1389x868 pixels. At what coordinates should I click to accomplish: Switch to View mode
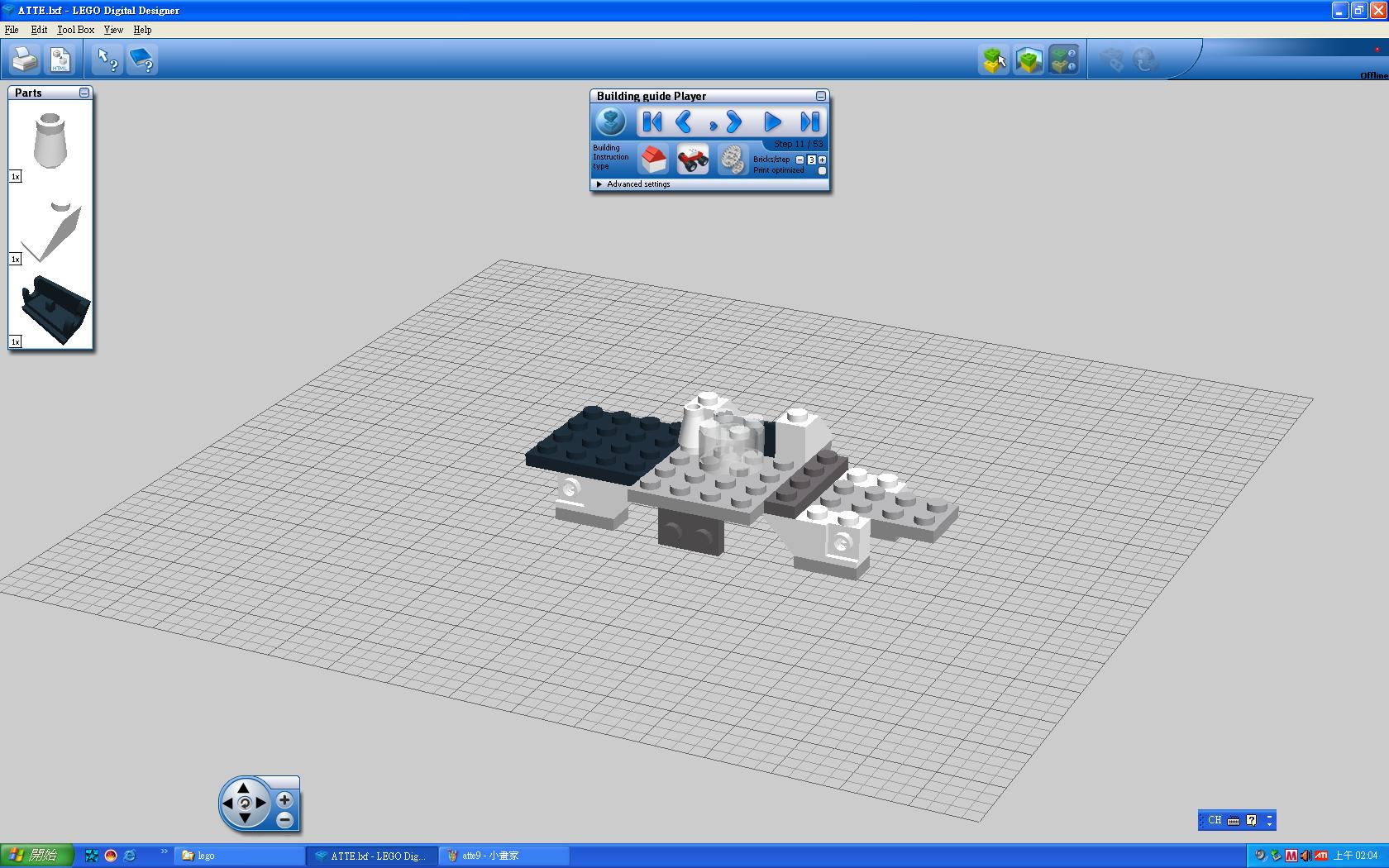pos(1029,60)
